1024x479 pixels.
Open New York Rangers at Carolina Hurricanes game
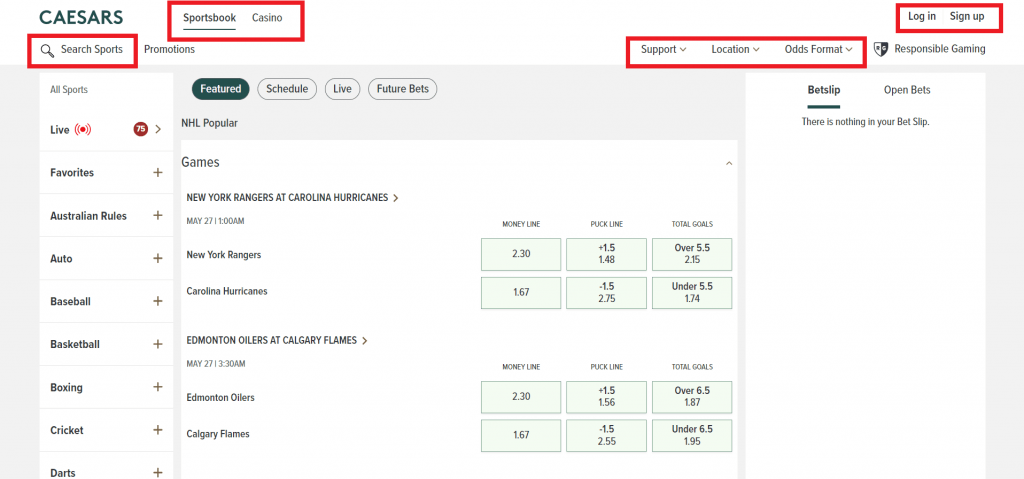[293, 197]
